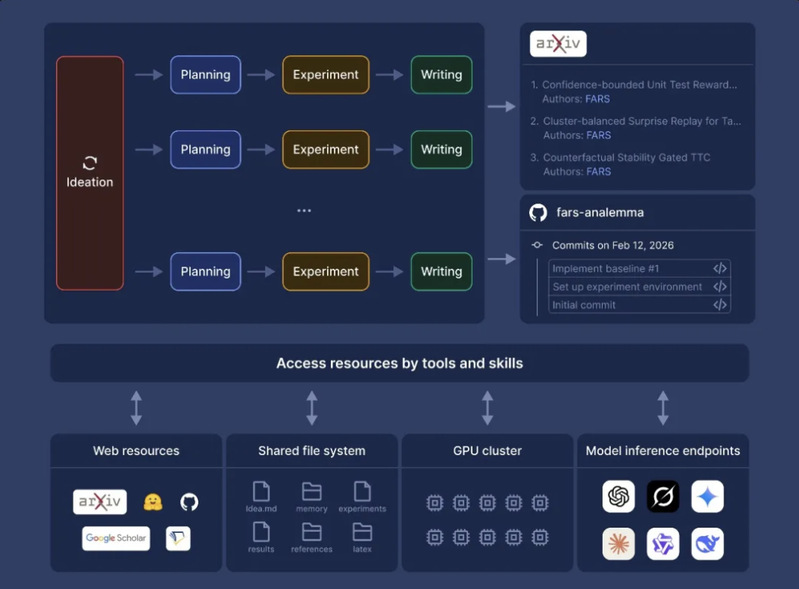This screenshot has width=799, height=589.
Task: Select the Initial commit entry
Action: click(584, 305)
